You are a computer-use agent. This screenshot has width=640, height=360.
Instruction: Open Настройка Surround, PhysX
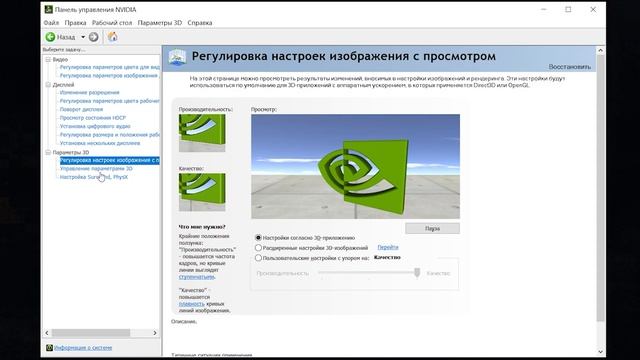94,177
